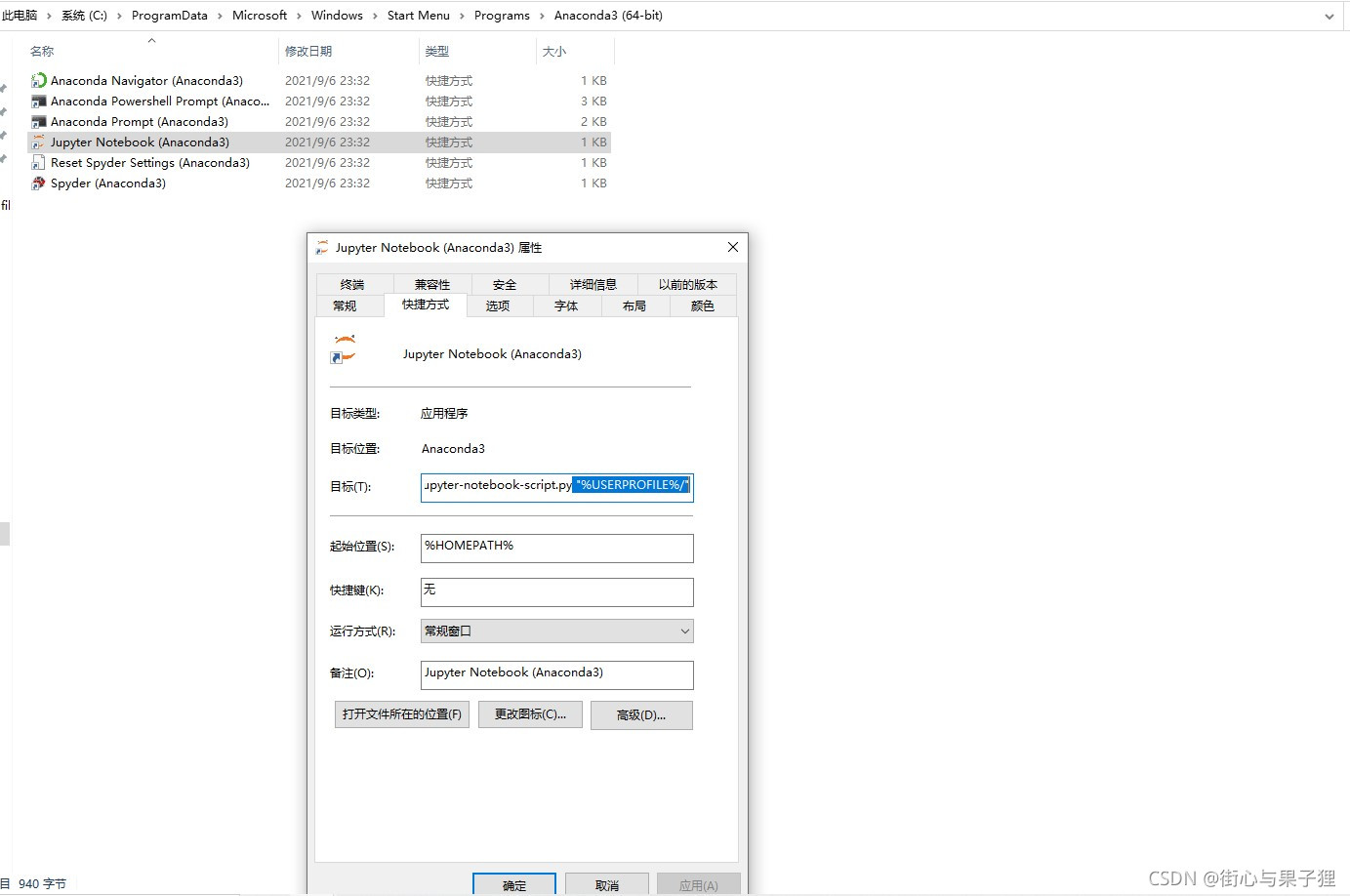Select the Anaconda Powershell Prompt icon

point(38,102)
